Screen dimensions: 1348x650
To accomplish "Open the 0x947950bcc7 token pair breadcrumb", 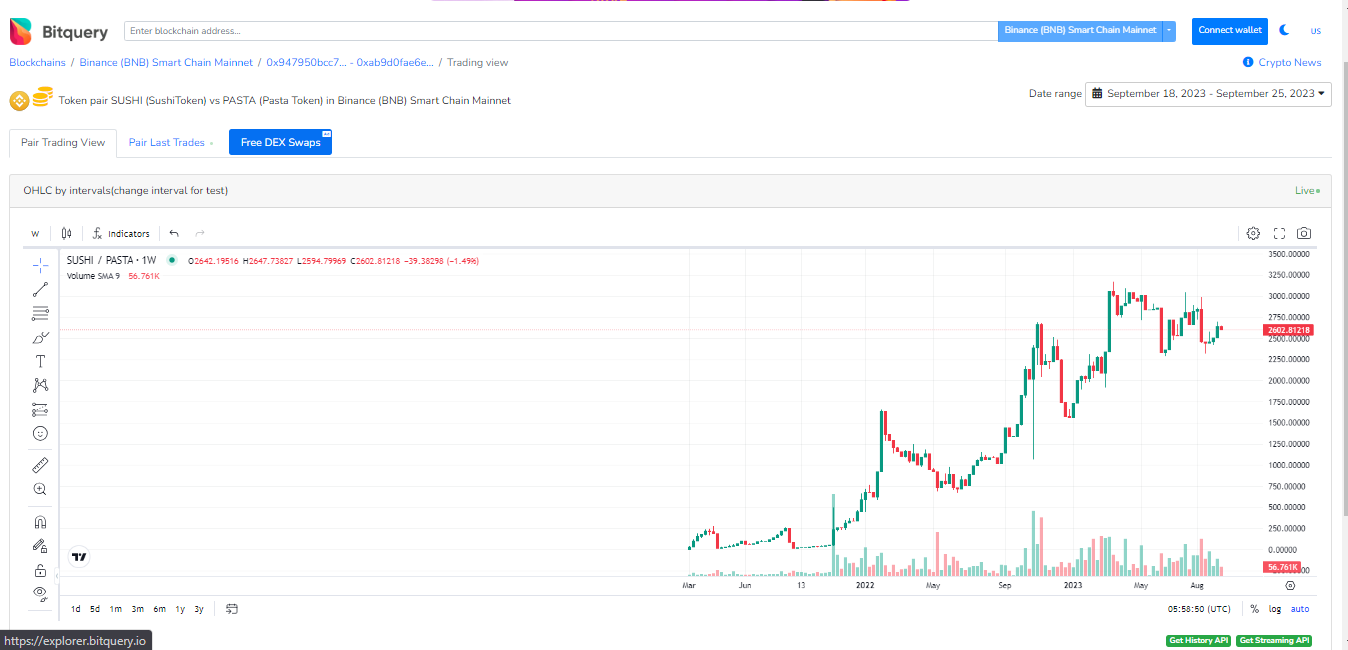I will tap(350, 62).
